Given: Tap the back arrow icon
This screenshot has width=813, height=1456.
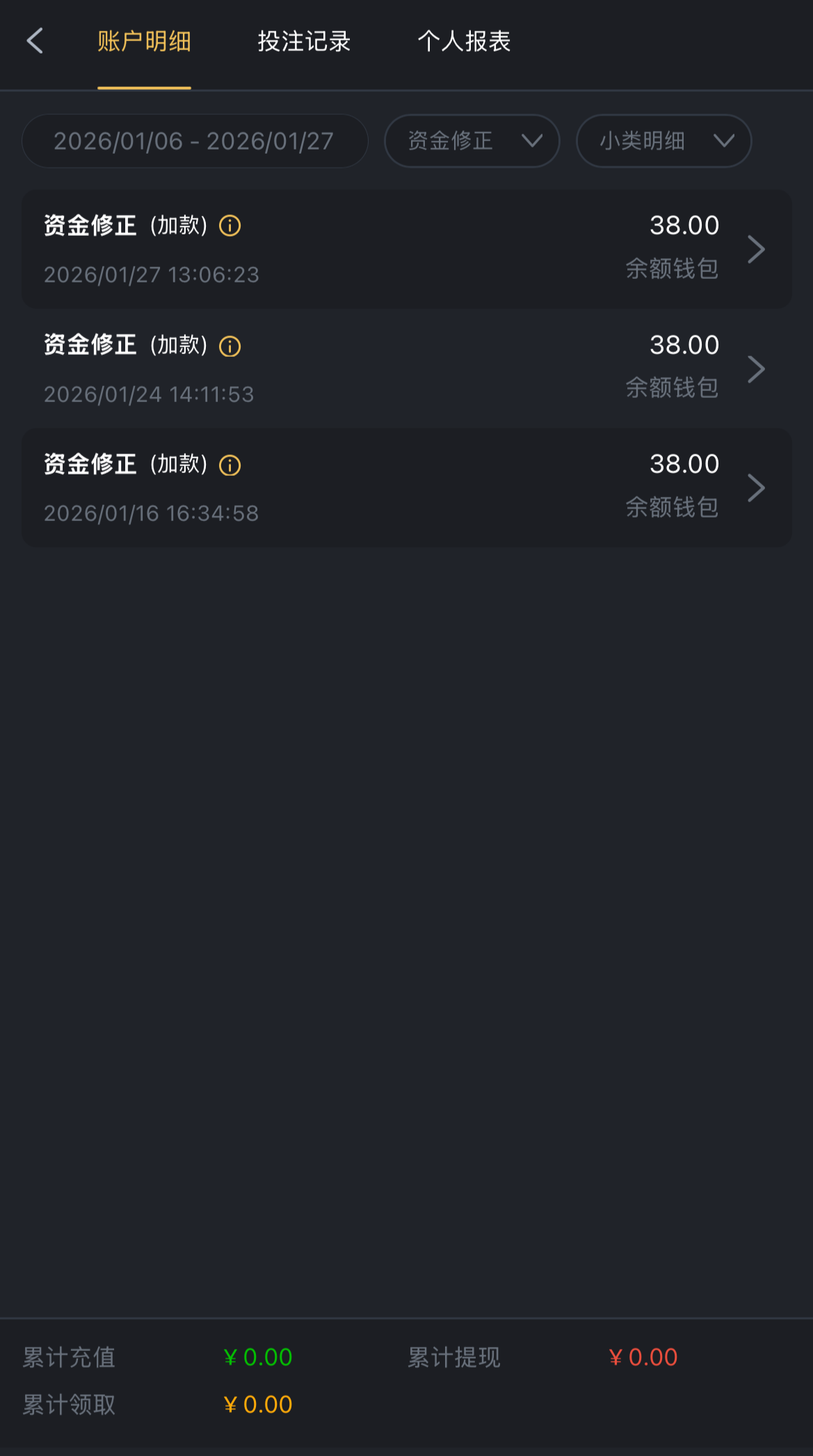Looking at the screenshot, I should 35,41.
